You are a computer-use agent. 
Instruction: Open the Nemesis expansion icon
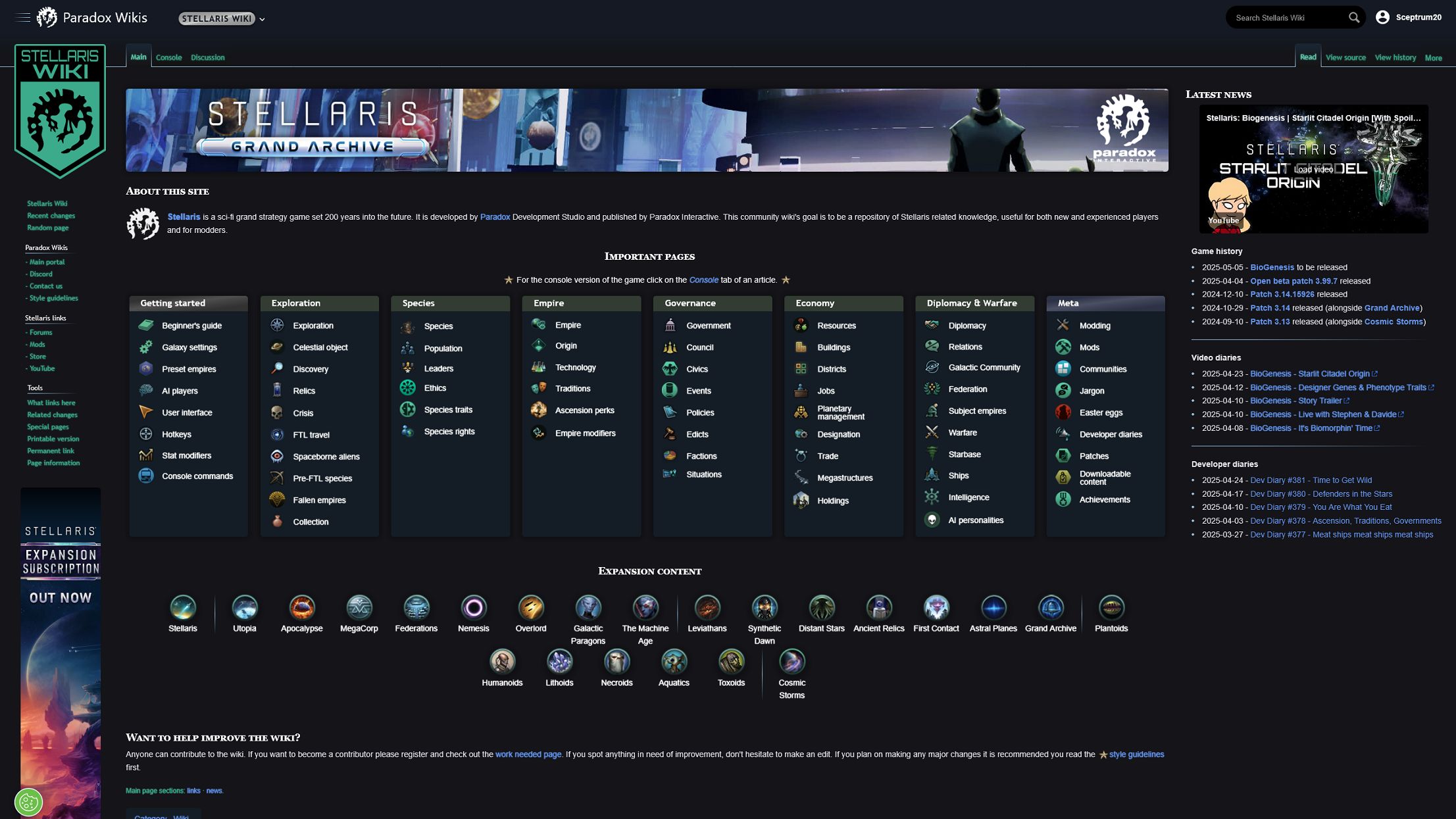(474, 607)
